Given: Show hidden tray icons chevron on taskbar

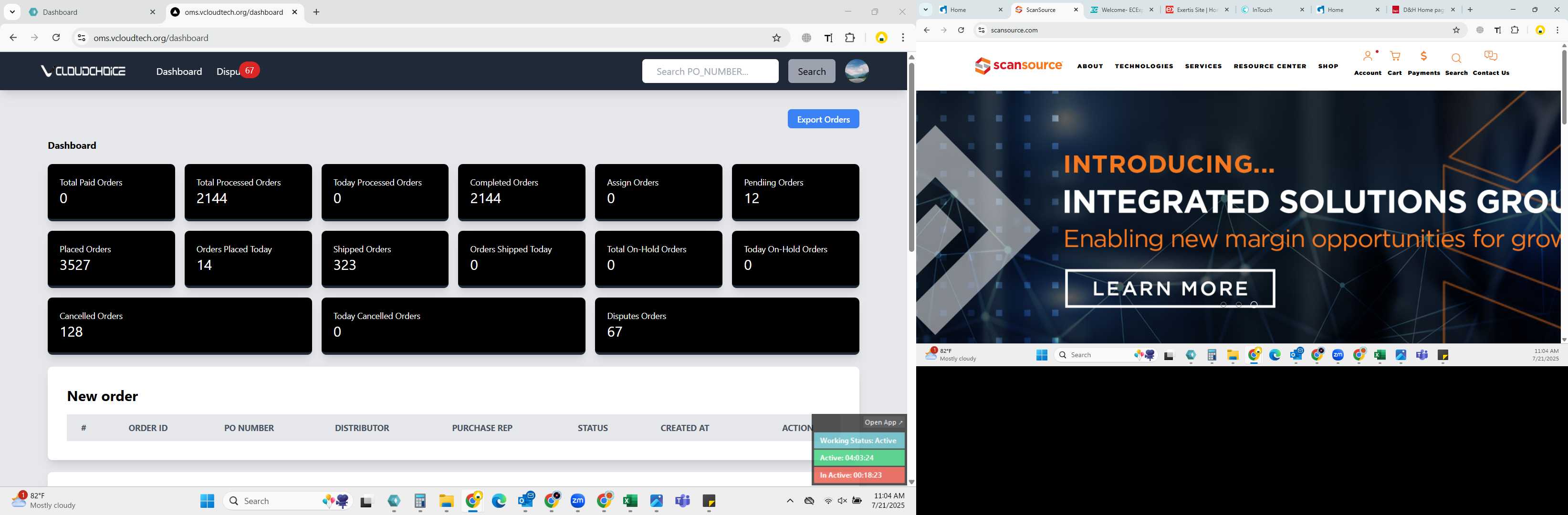Looking at the screenshot, I should pos(789,501).
